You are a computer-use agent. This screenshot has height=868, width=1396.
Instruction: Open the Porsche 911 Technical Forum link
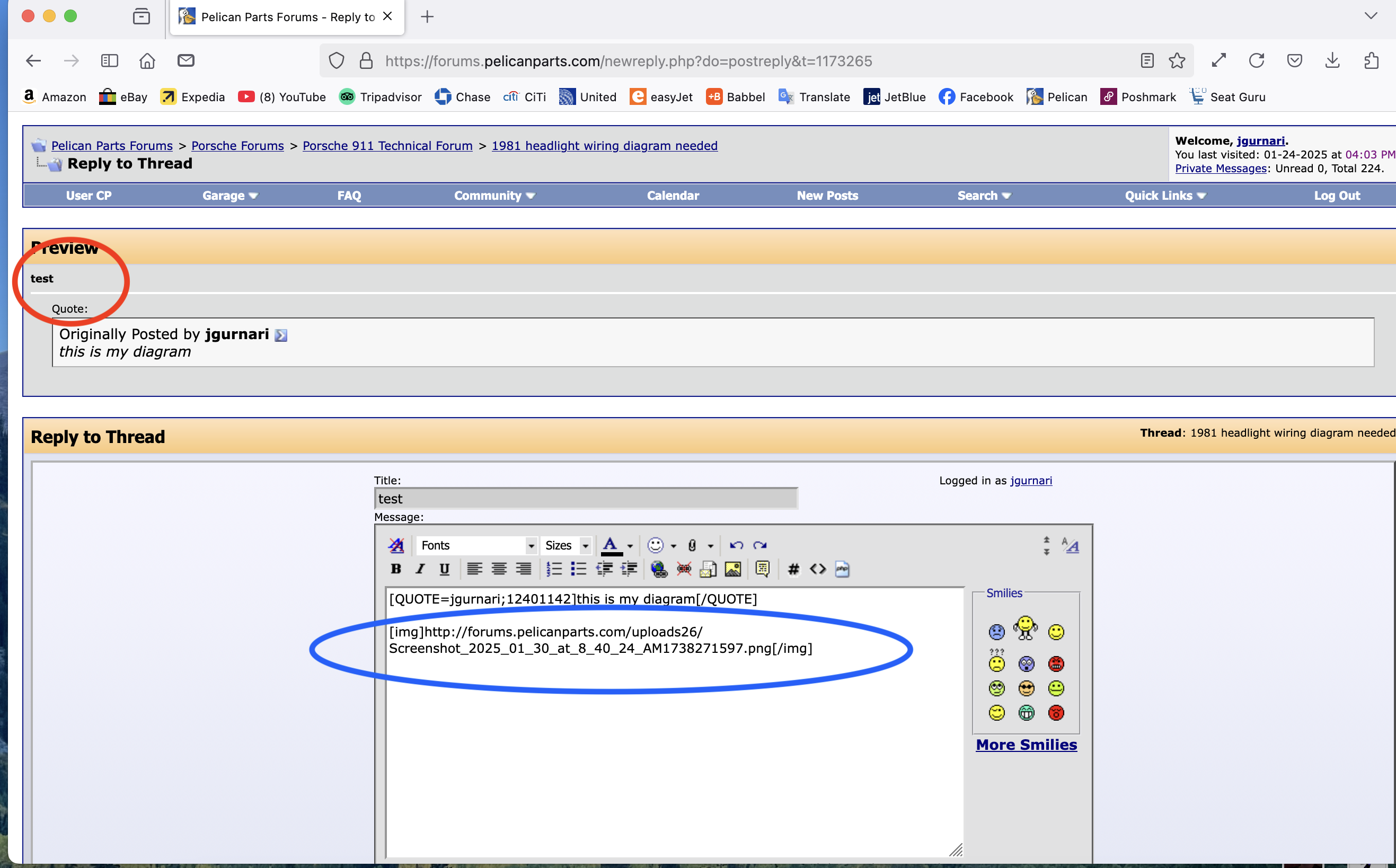pos(387,145)
